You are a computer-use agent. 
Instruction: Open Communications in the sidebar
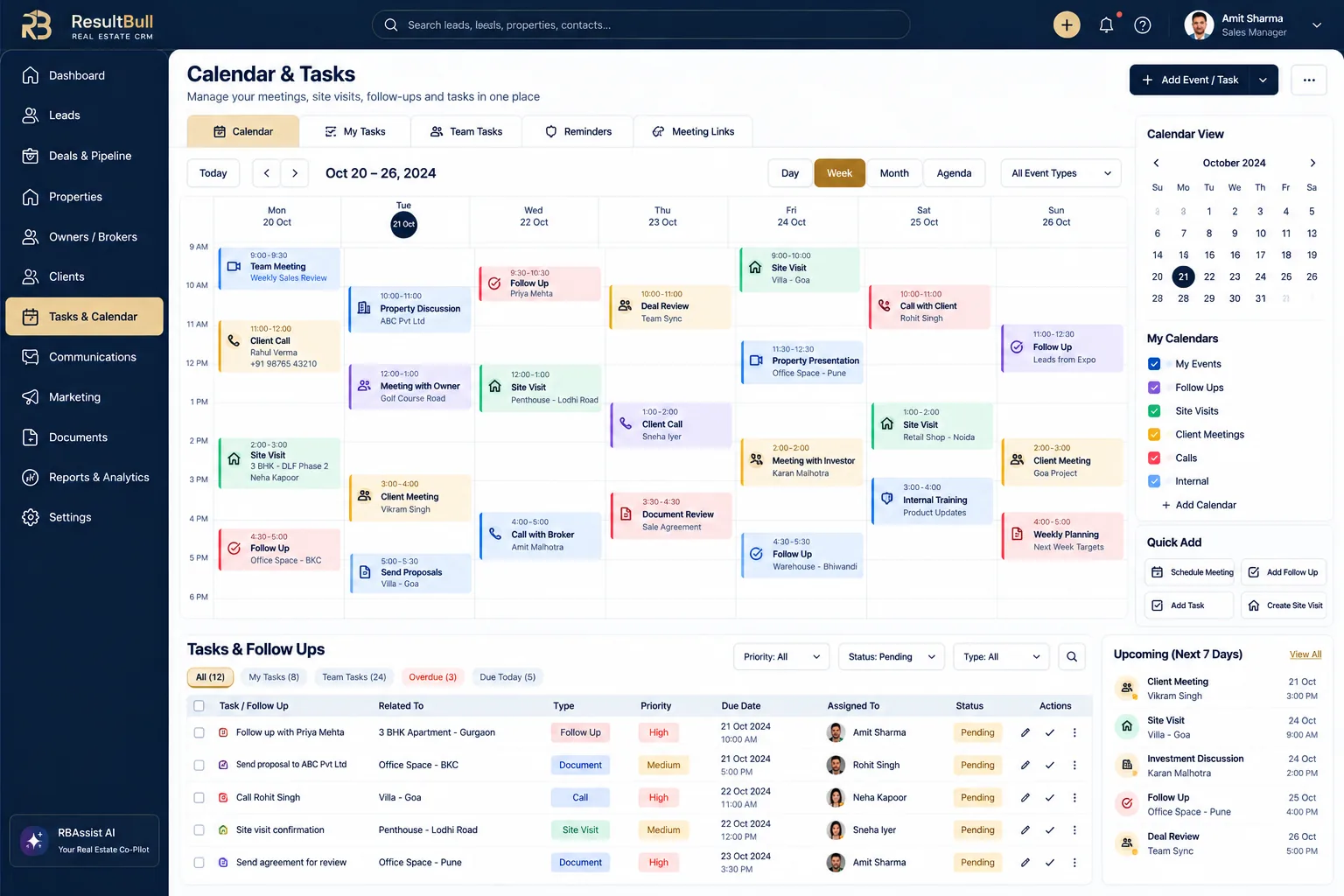pyautogui.click(x=84, y=357)
